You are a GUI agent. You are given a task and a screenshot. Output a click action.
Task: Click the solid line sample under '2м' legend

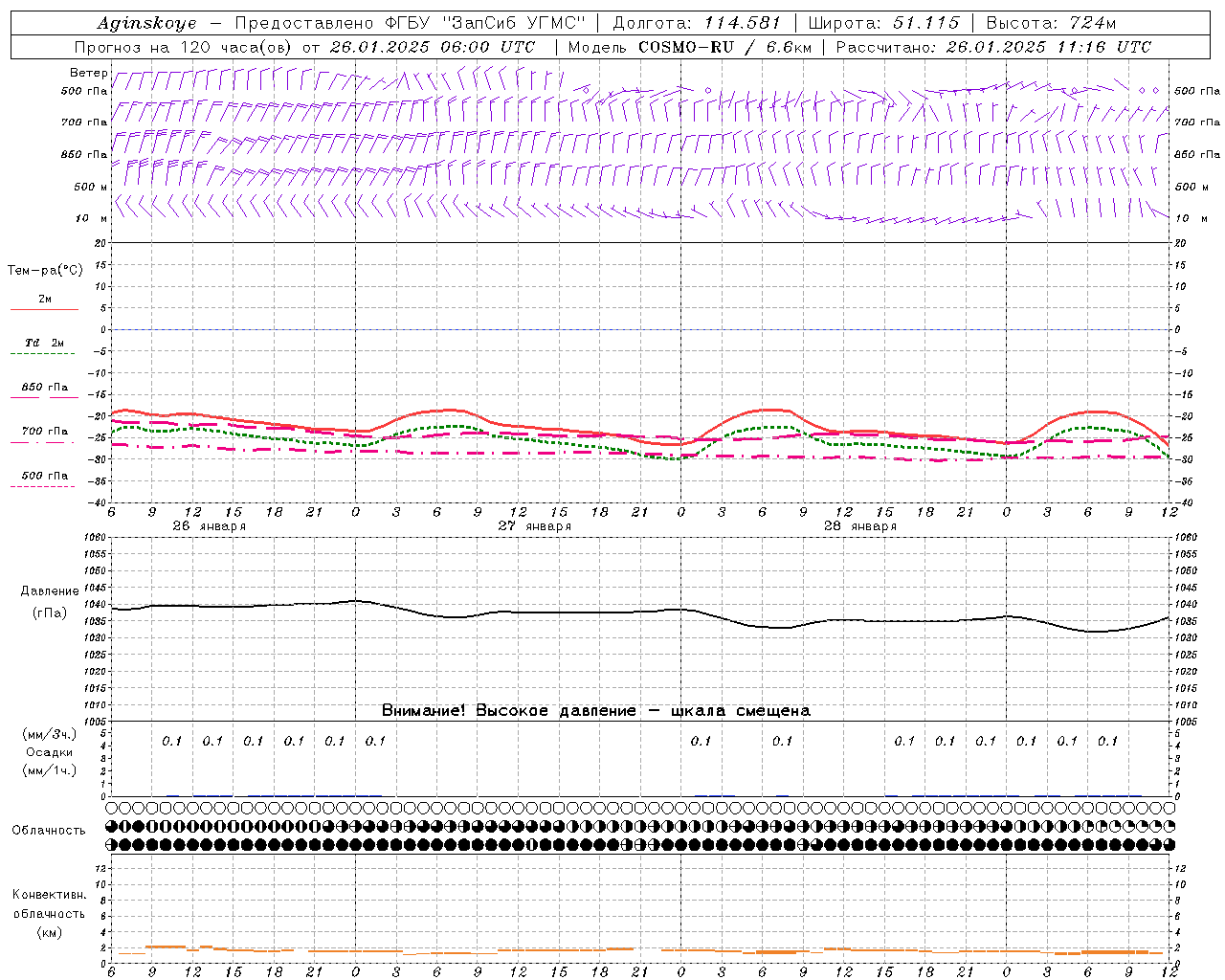tap(44, 309)
